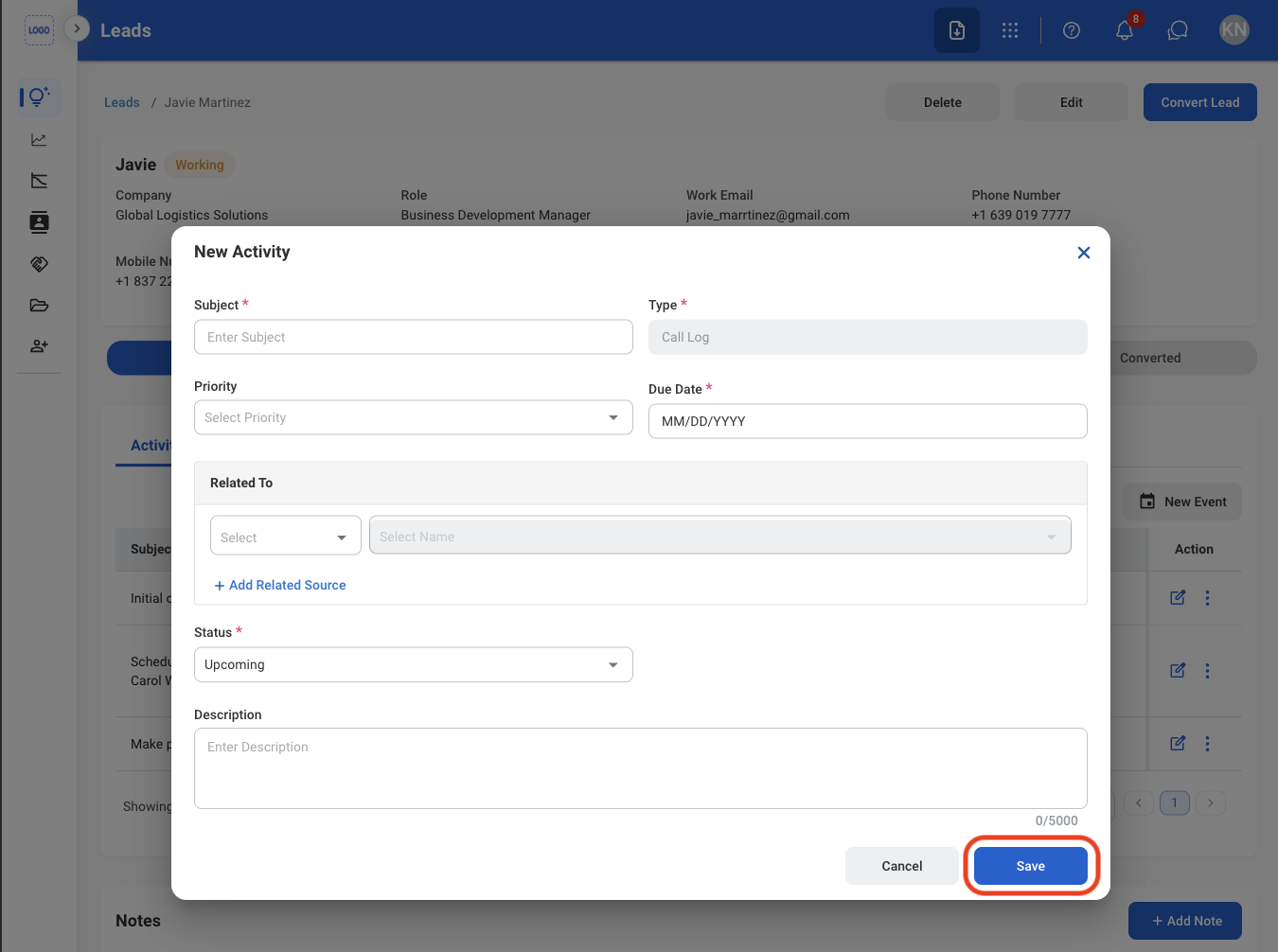
Task: Click edit icon in first activity row
Action: [x=1178, y=598]
